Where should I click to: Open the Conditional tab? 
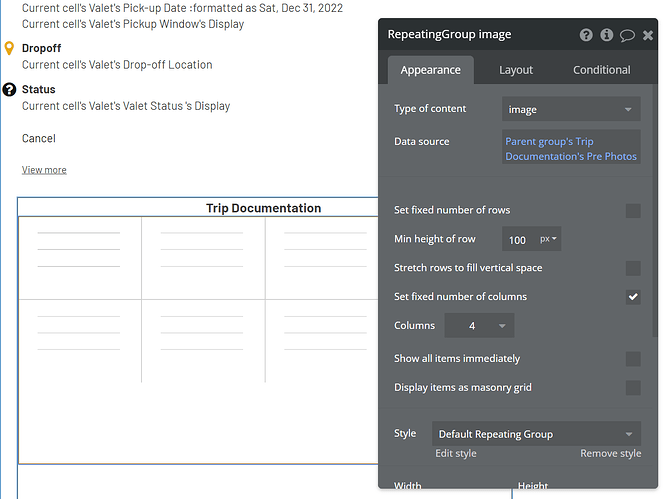[601, 70]
